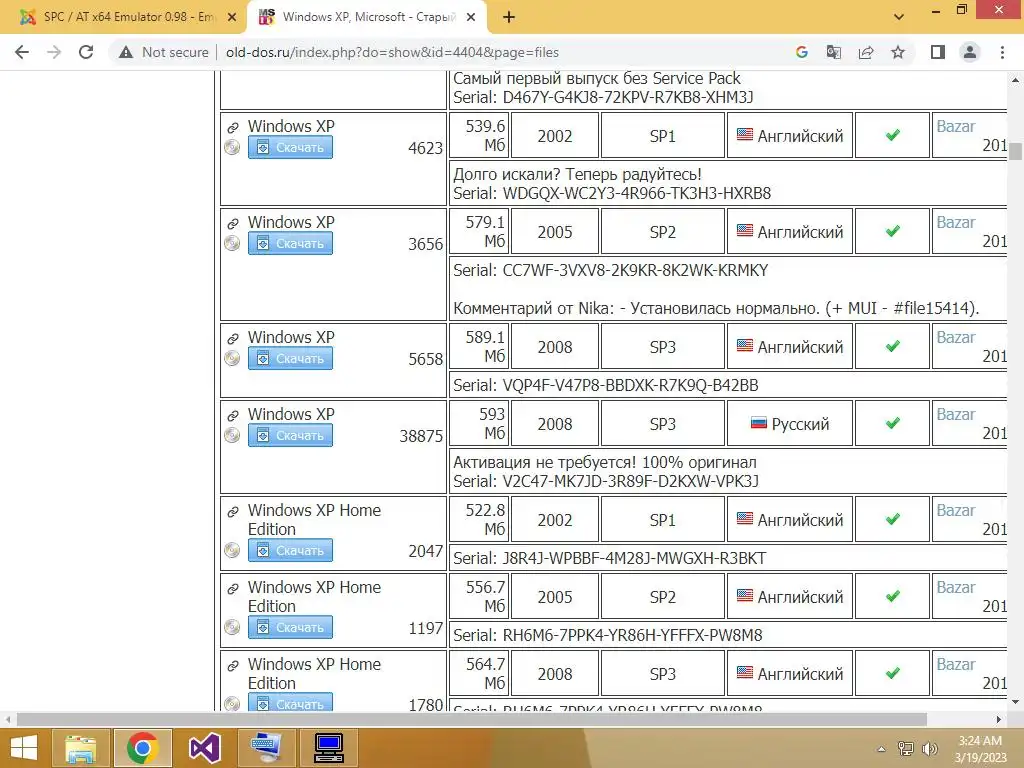Click the link icon beside Windows XP 579.1 MB
This screenshot has width=1024, height=768.
[232, 223]
